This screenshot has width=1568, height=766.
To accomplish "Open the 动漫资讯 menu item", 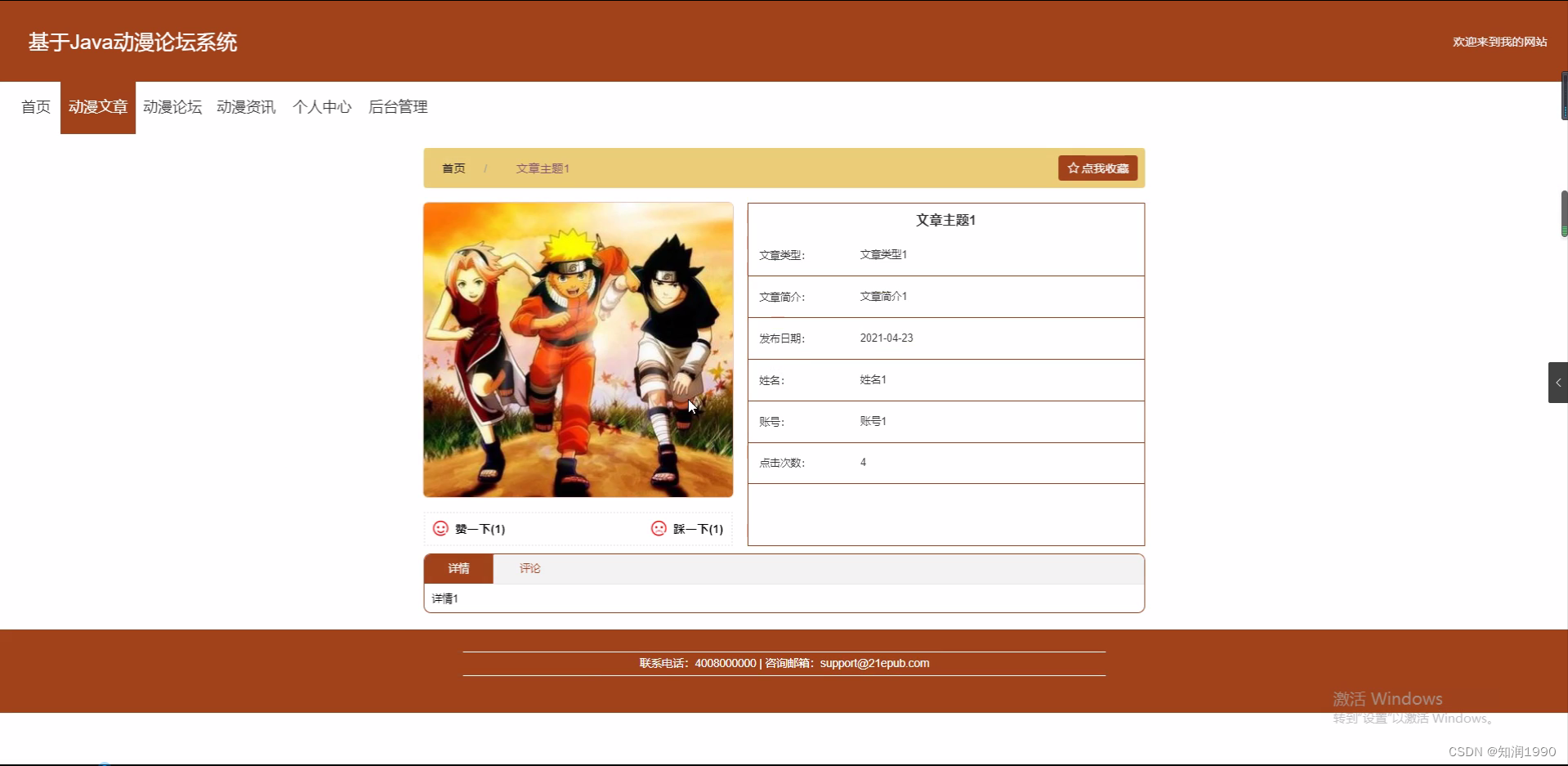I will click(247, 107).
